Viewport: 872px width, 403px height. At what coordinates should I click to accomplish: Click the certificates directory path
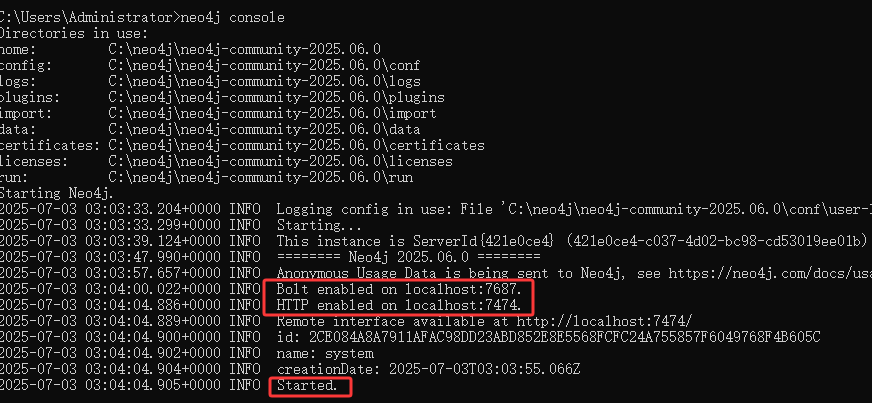[x=296, y=146]
